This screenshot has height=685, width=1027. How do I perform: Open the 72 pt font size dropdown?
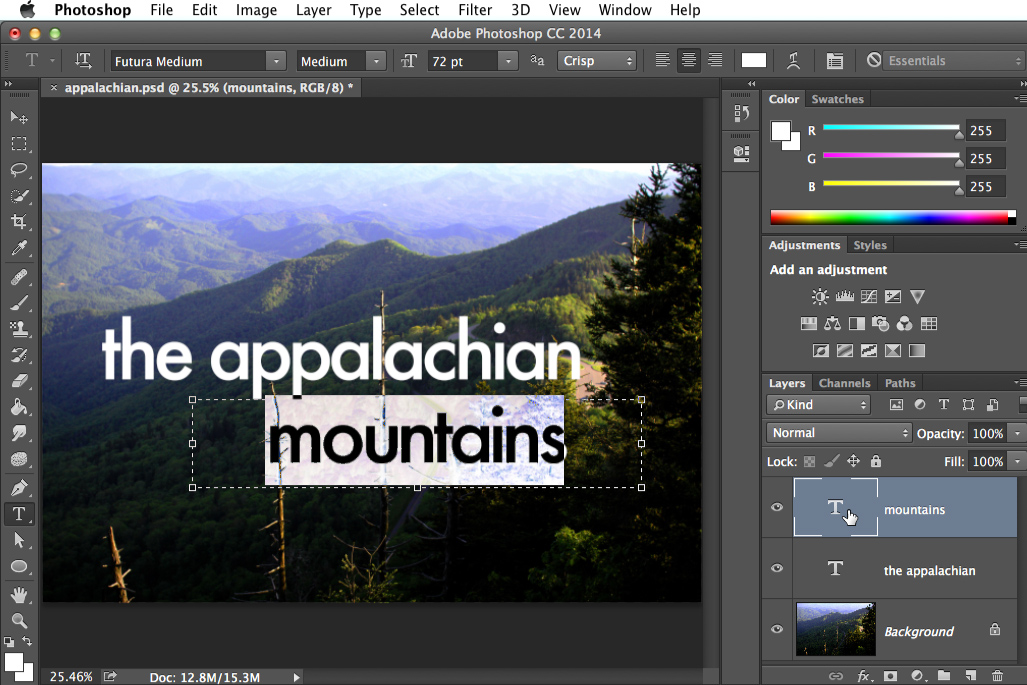508,61
